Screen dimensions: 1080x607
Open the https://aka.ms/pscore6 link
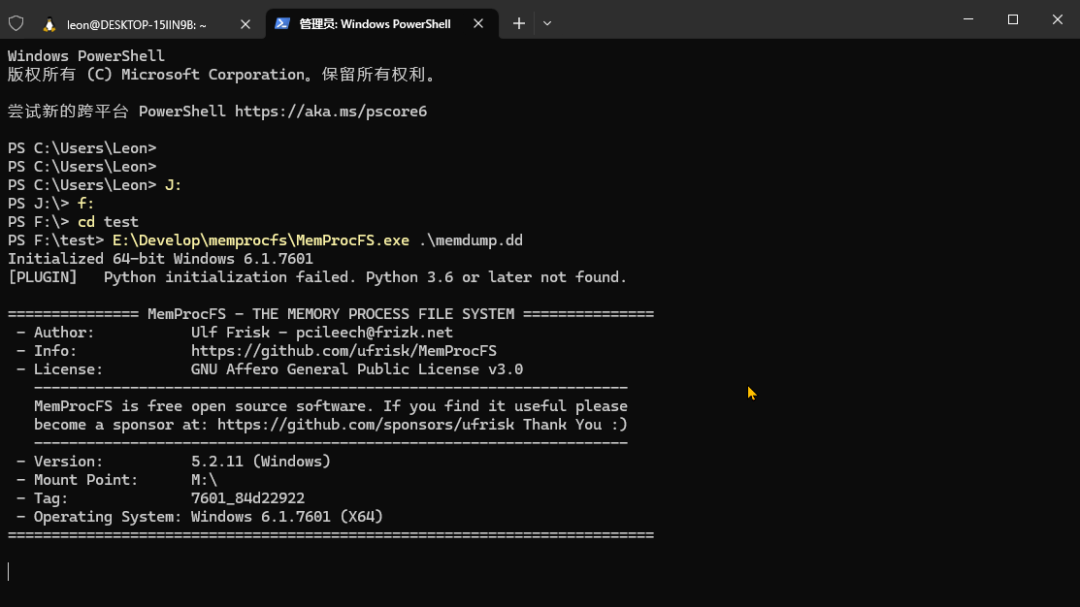[331, 112]
